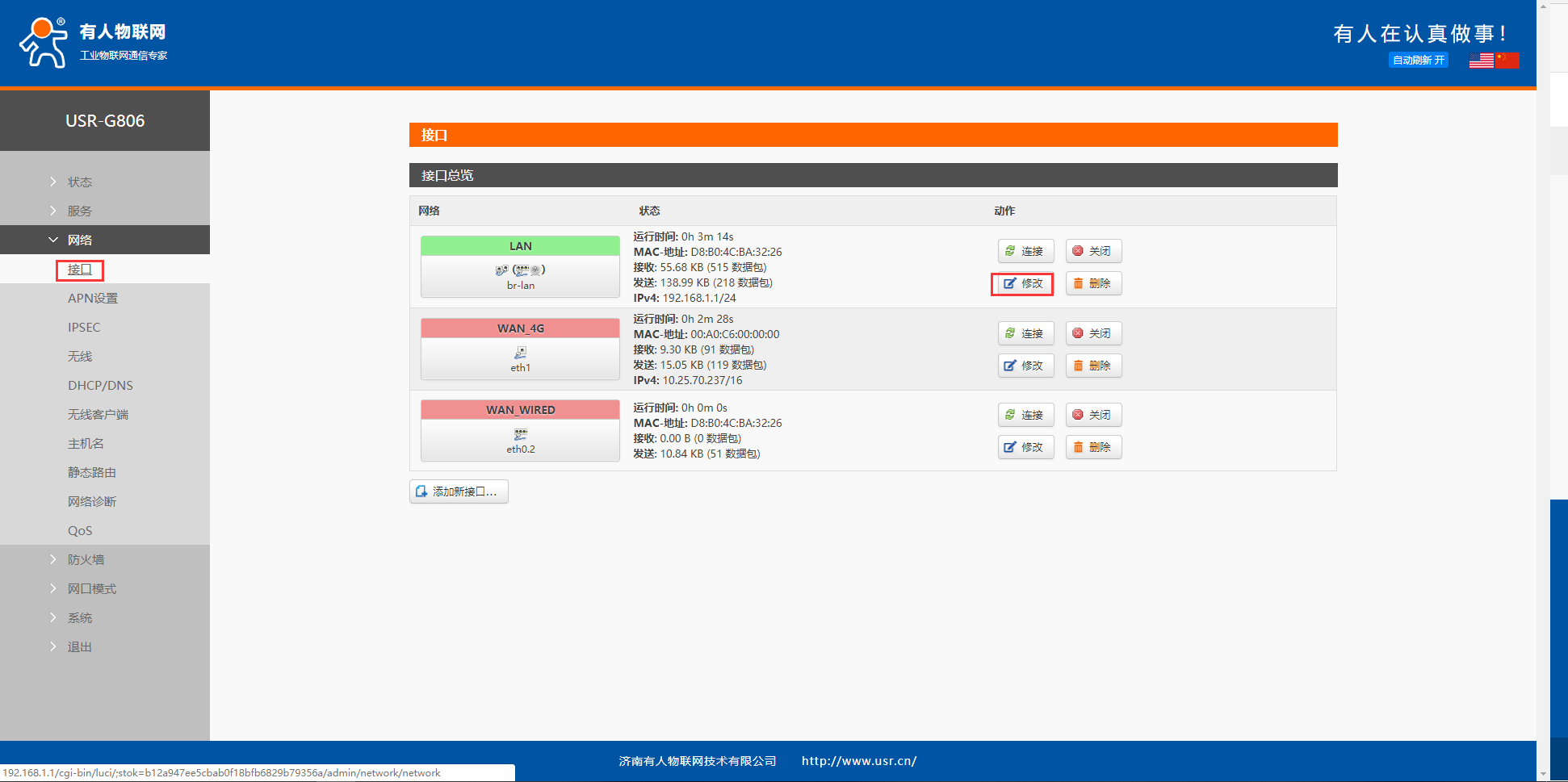Click the USR IoT company logo
The width and height of the screenshot is (1568, 782).
93,42
